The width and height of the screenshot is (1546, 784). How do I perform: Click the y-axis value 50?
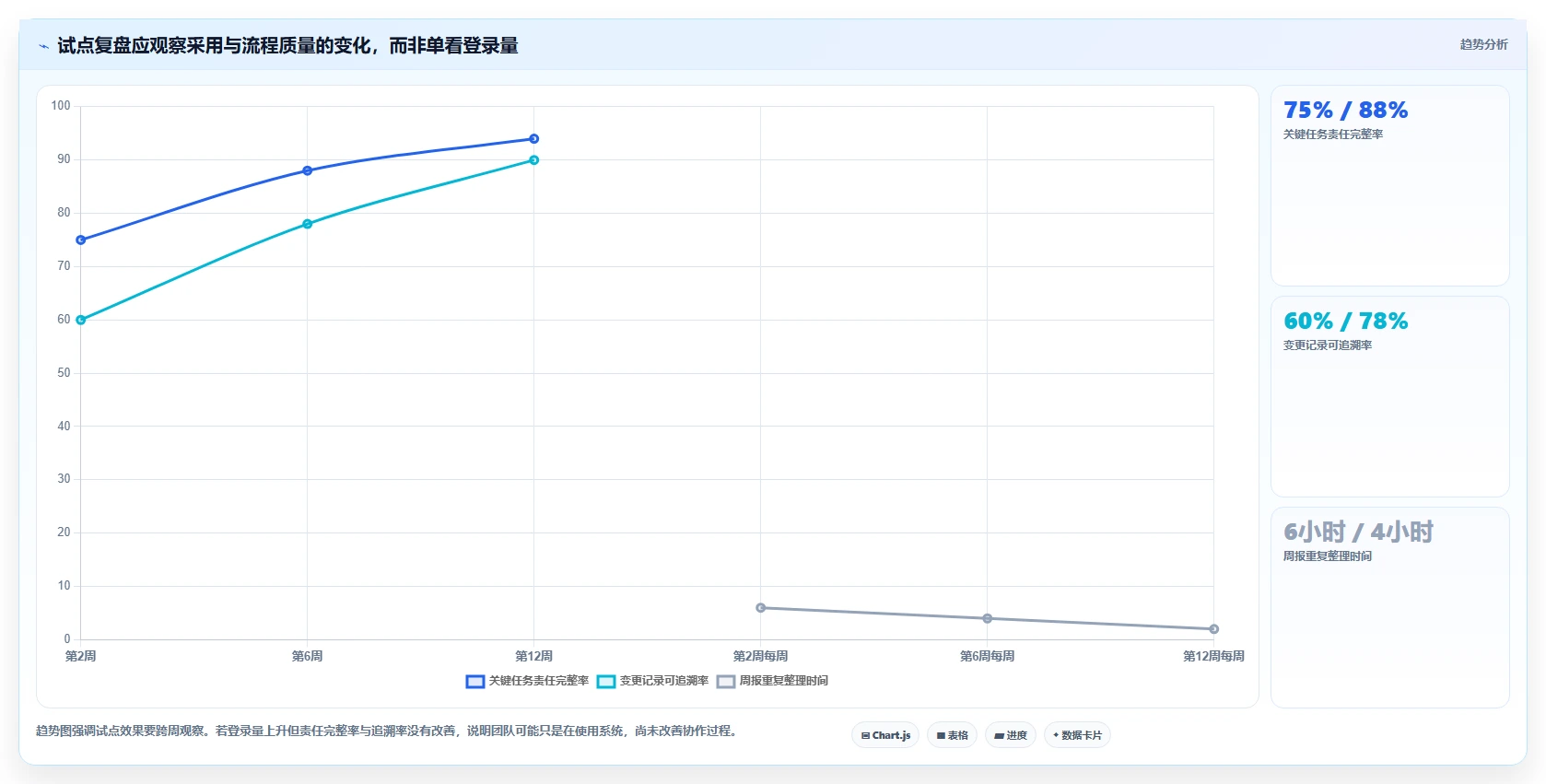coord(64,373)
